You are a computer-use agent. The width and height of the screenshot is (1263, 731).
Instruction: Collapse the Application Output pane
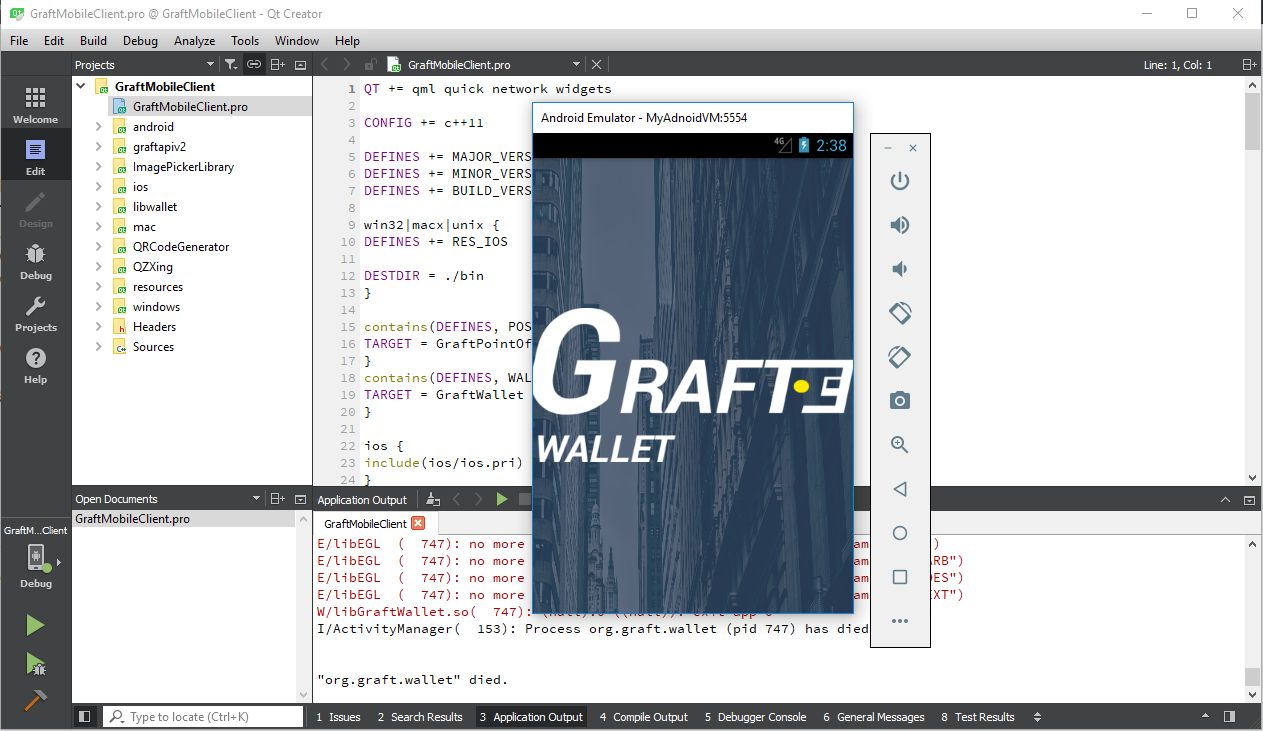pos(1224,499)
